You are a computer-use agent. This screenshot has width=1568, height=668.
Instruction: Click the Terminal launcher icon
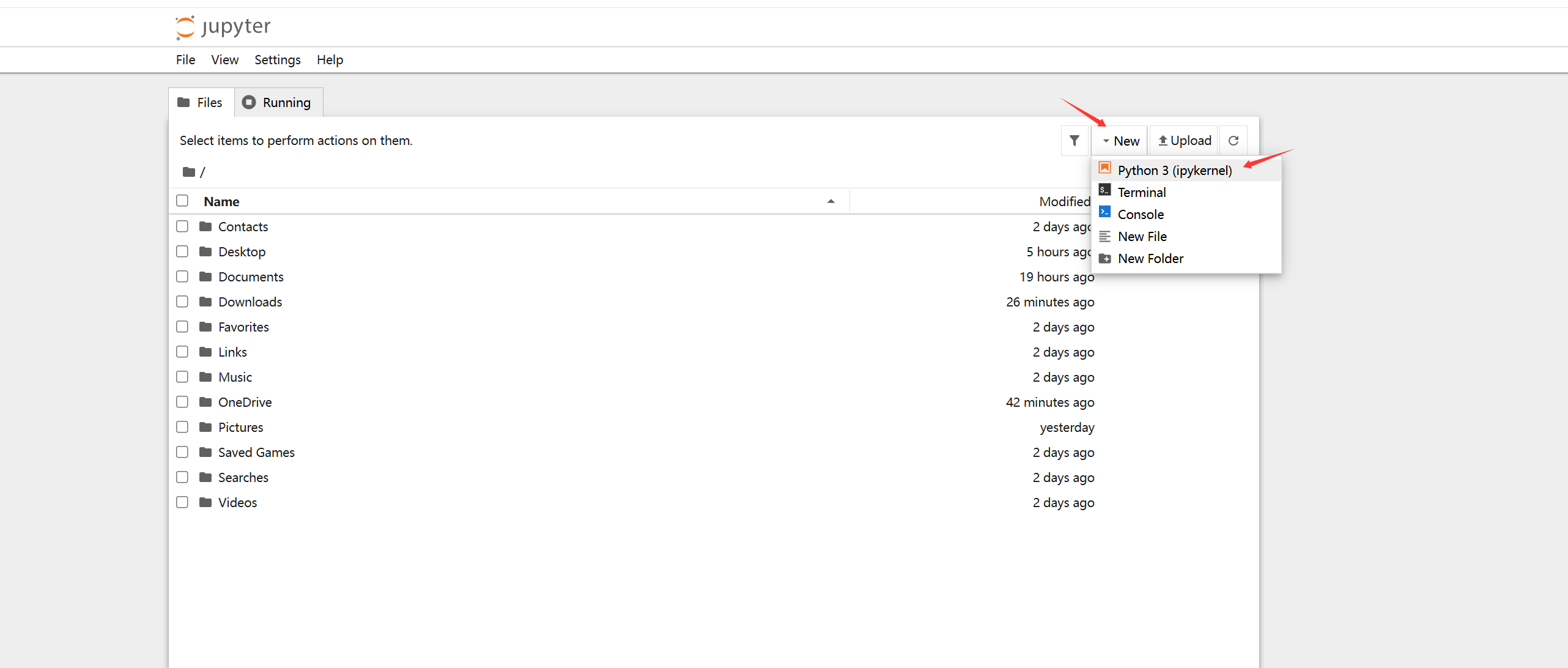(x=1104, y=191)
